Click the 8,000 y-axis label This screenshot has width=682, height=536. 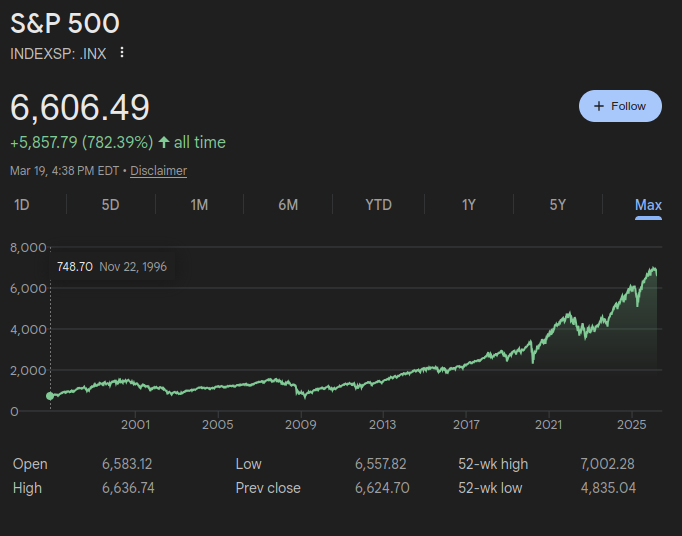(28, 248)
